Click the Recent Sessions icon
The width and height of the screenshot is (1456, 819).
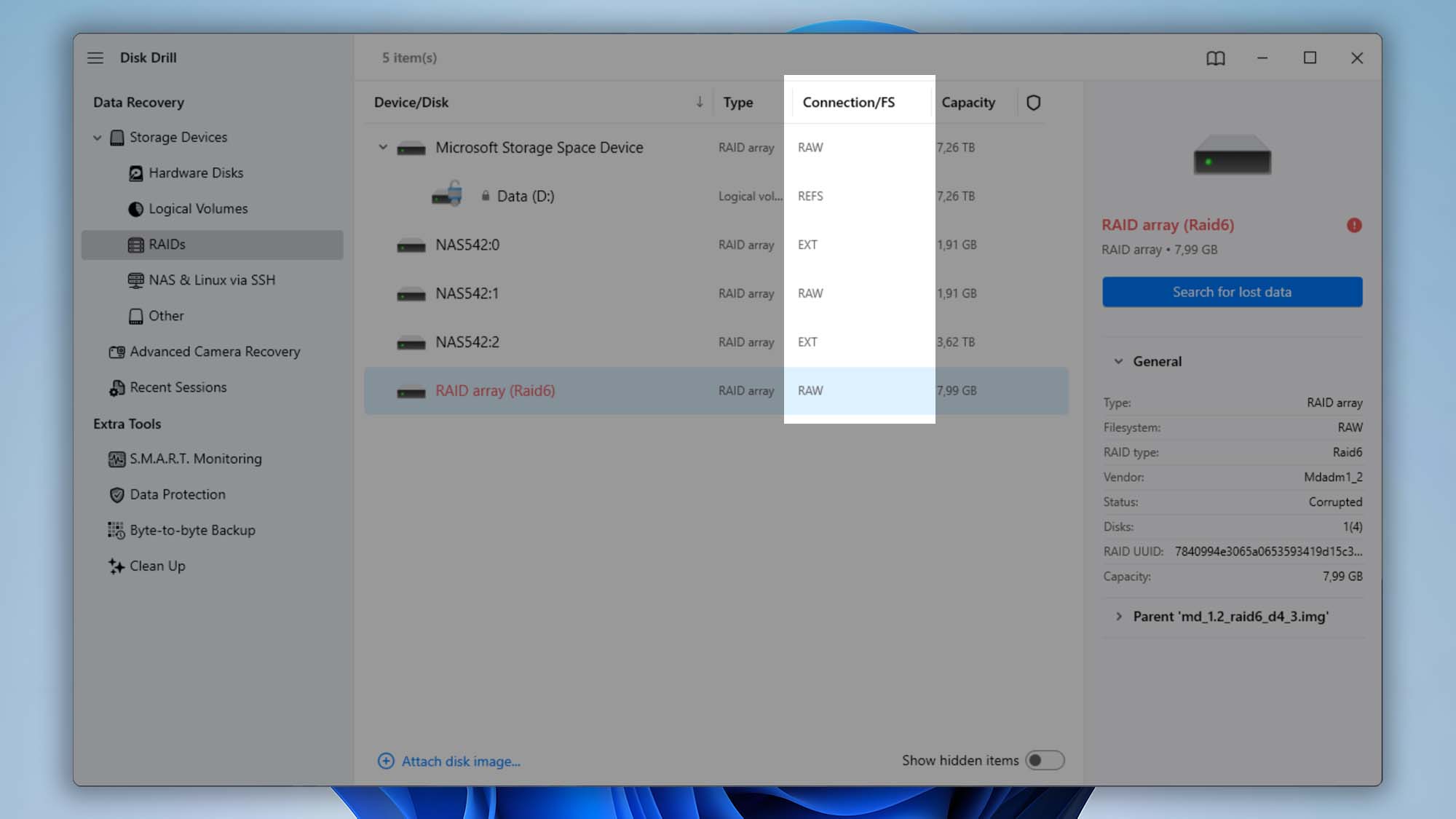point(116,388)
